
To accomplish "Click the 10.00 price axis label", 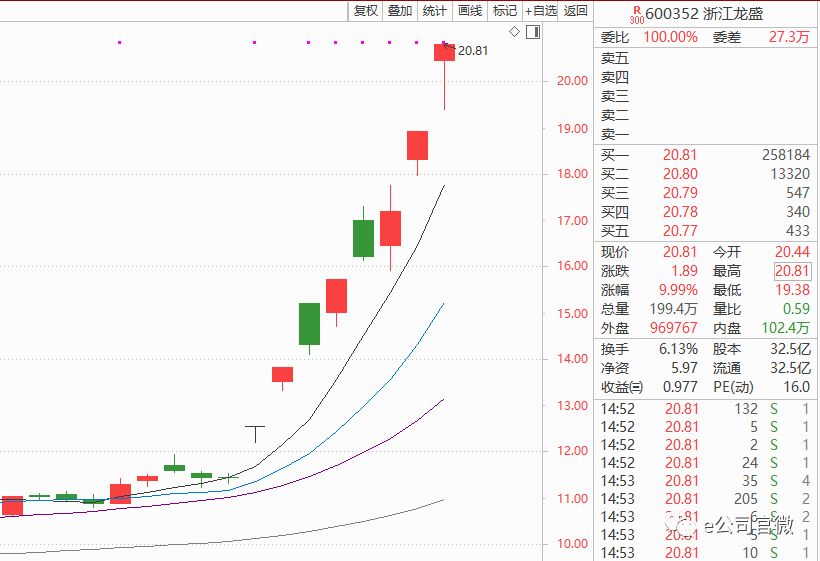I will [572, 544].
